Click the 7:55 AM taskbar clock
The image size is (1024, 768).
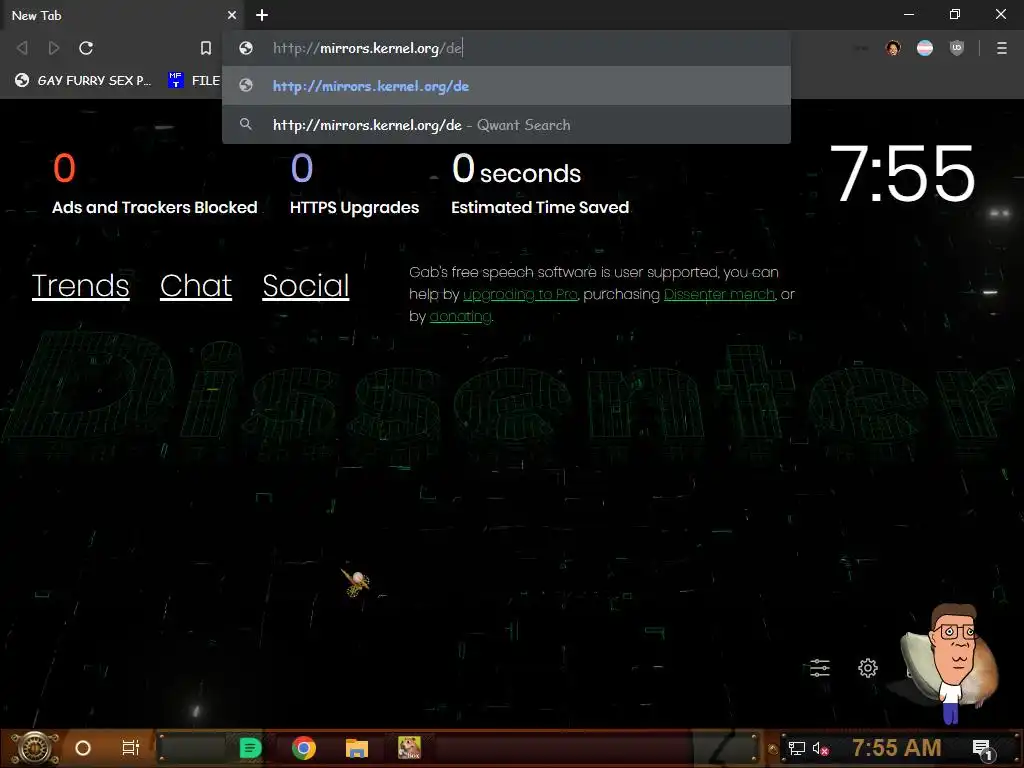point(897,748)
